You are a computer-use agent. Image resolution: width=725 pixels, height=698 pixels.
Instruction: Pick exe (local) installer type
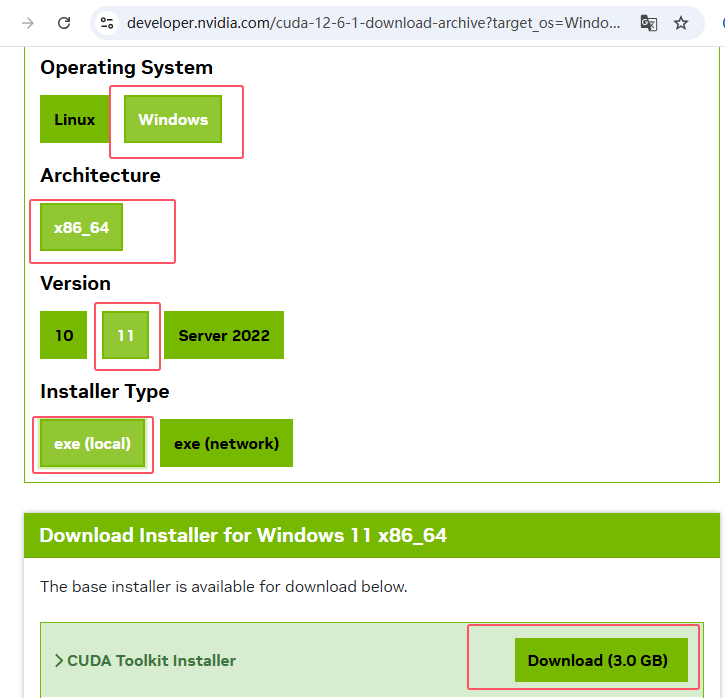92,443
